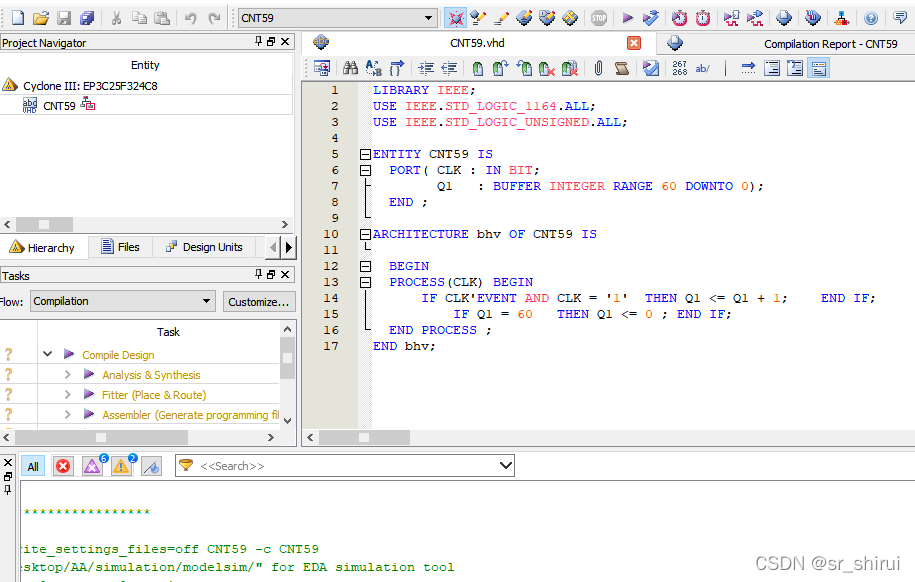
Task: Open Replace text icon in editor toolbar
Action: coord(373,68)
